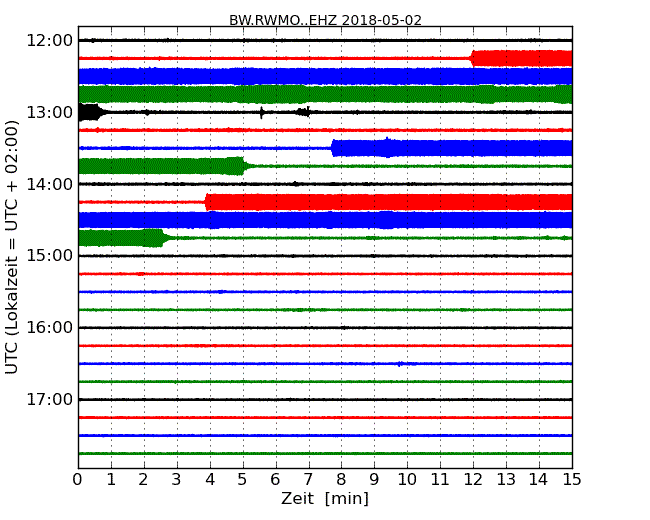
Task: Click the blue signal onset in 13:30 trace
Action: [334, 148]
